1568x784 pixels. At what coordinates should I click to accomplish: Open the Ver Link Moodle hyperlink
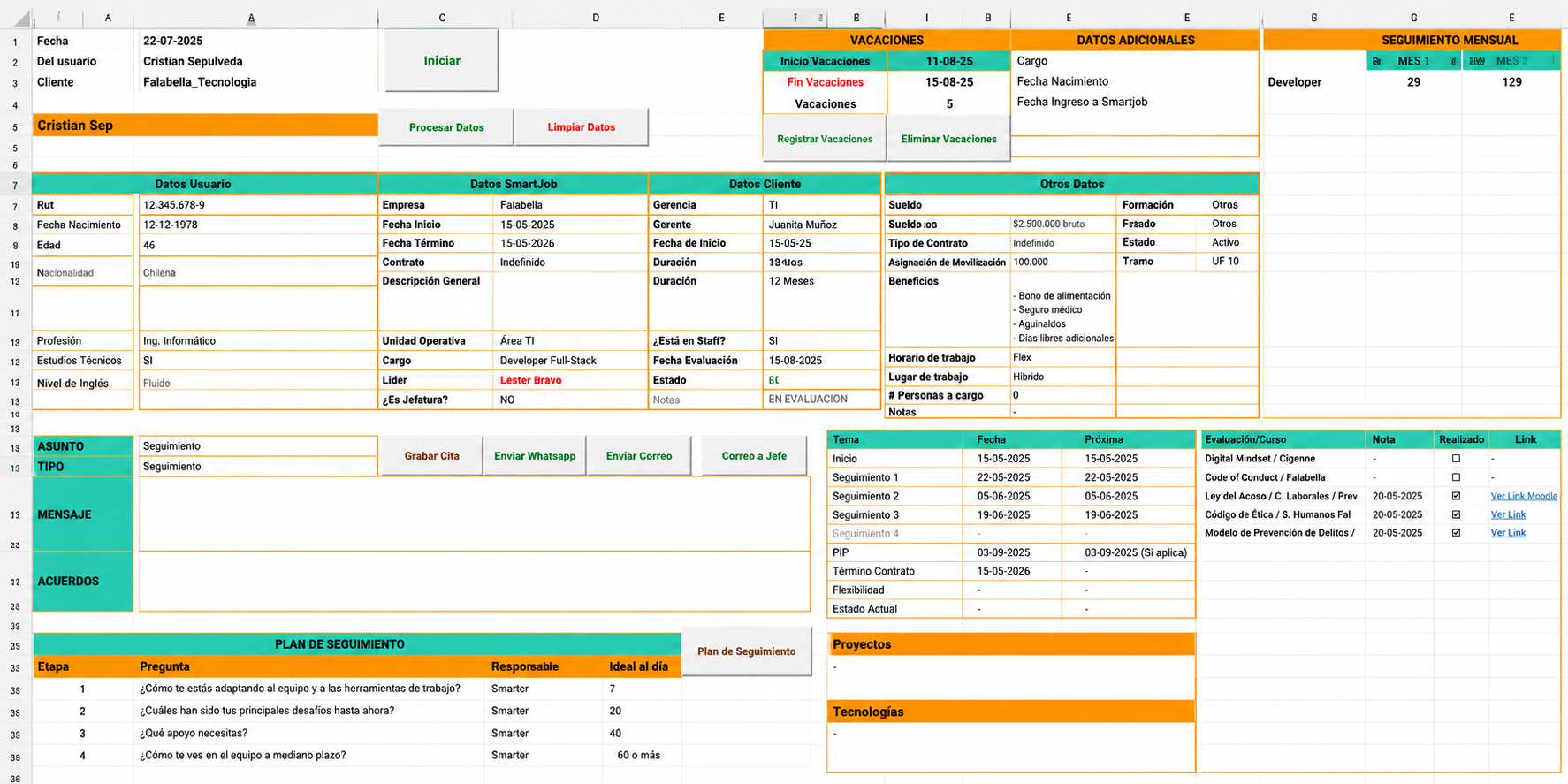click(x=1524, y=496)
